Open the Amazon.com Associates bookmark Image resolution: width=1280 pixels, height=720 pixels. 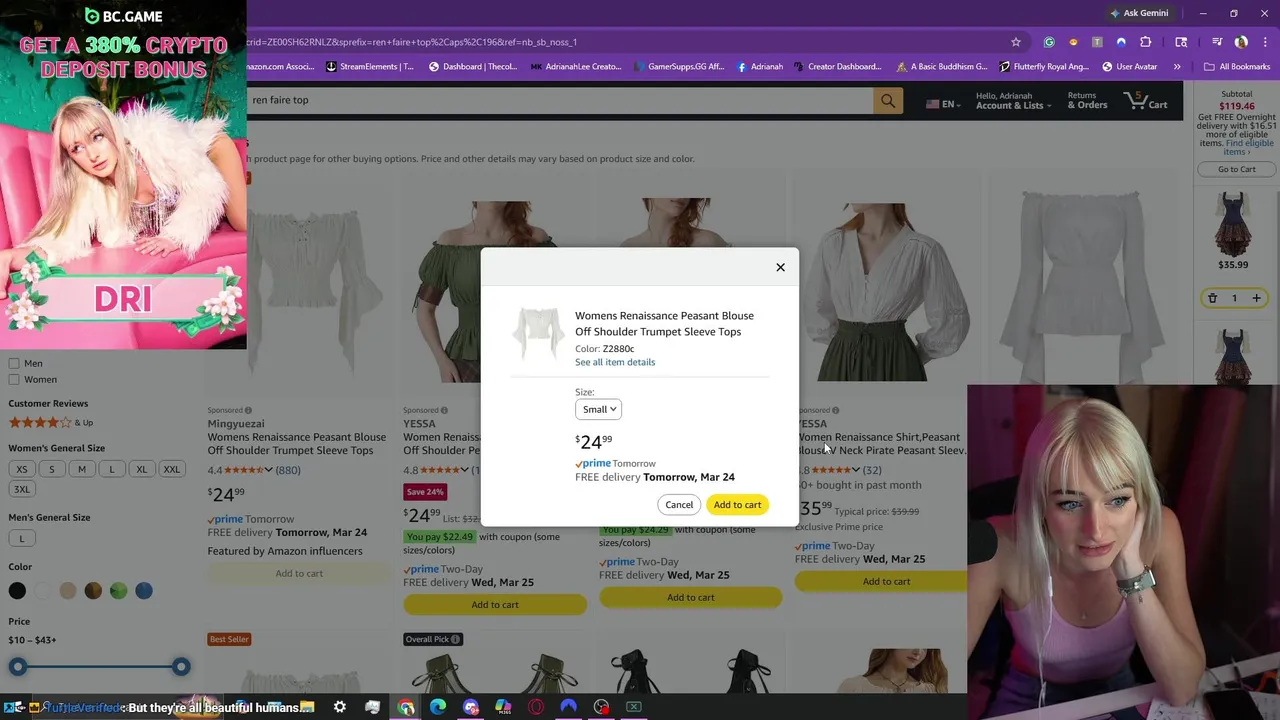tap(279, 67)
